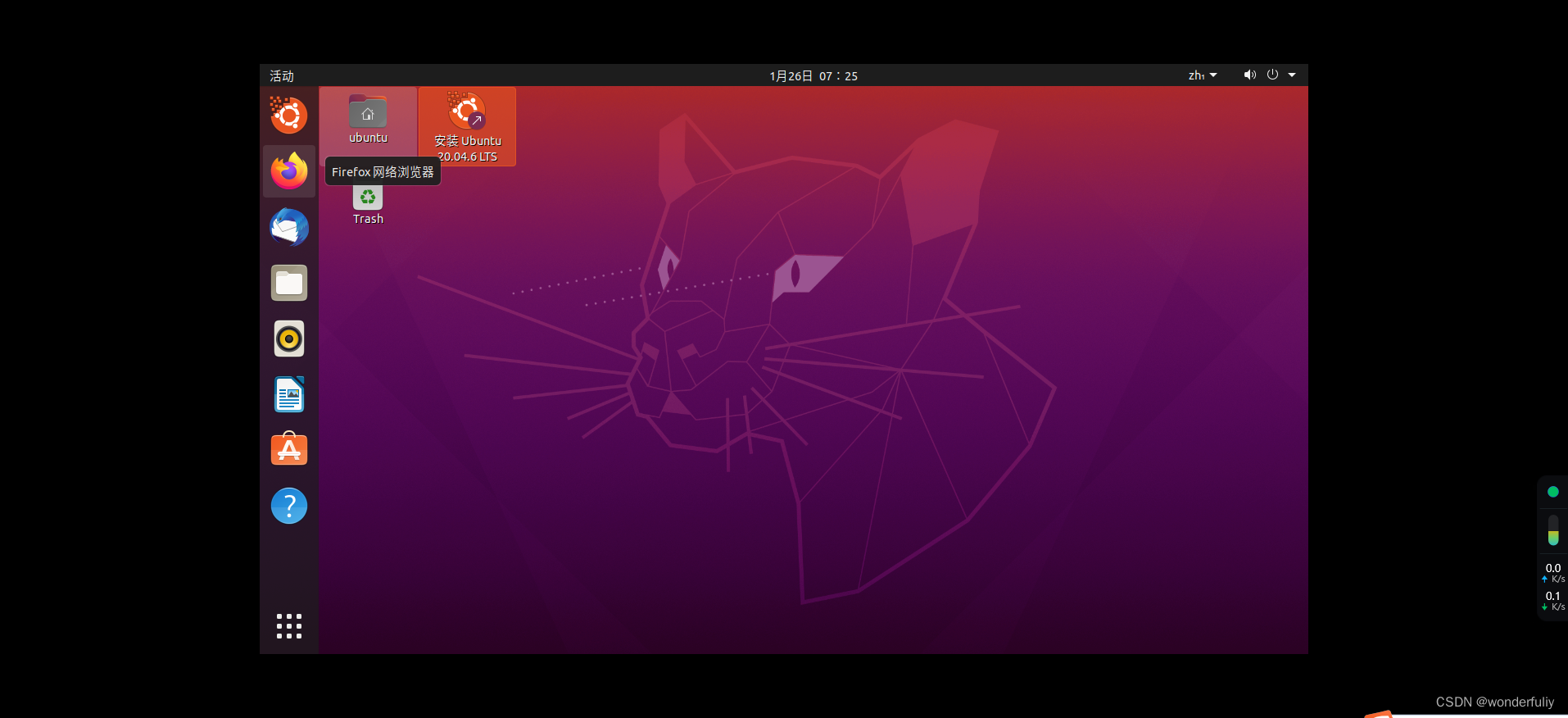Open Firefox web browser in dock

(x=288, y=171)
